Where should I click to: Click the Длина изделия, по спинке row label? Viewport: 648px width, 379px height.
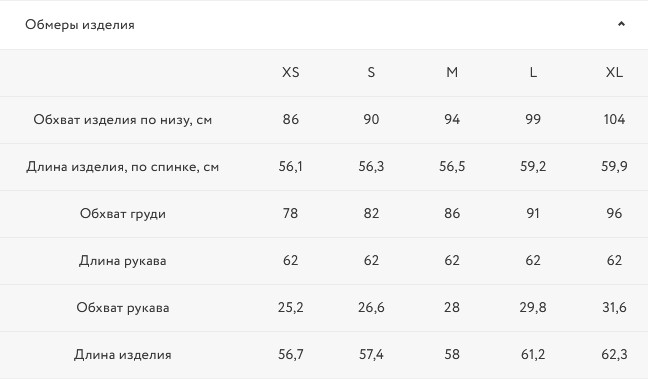point(123,167)
